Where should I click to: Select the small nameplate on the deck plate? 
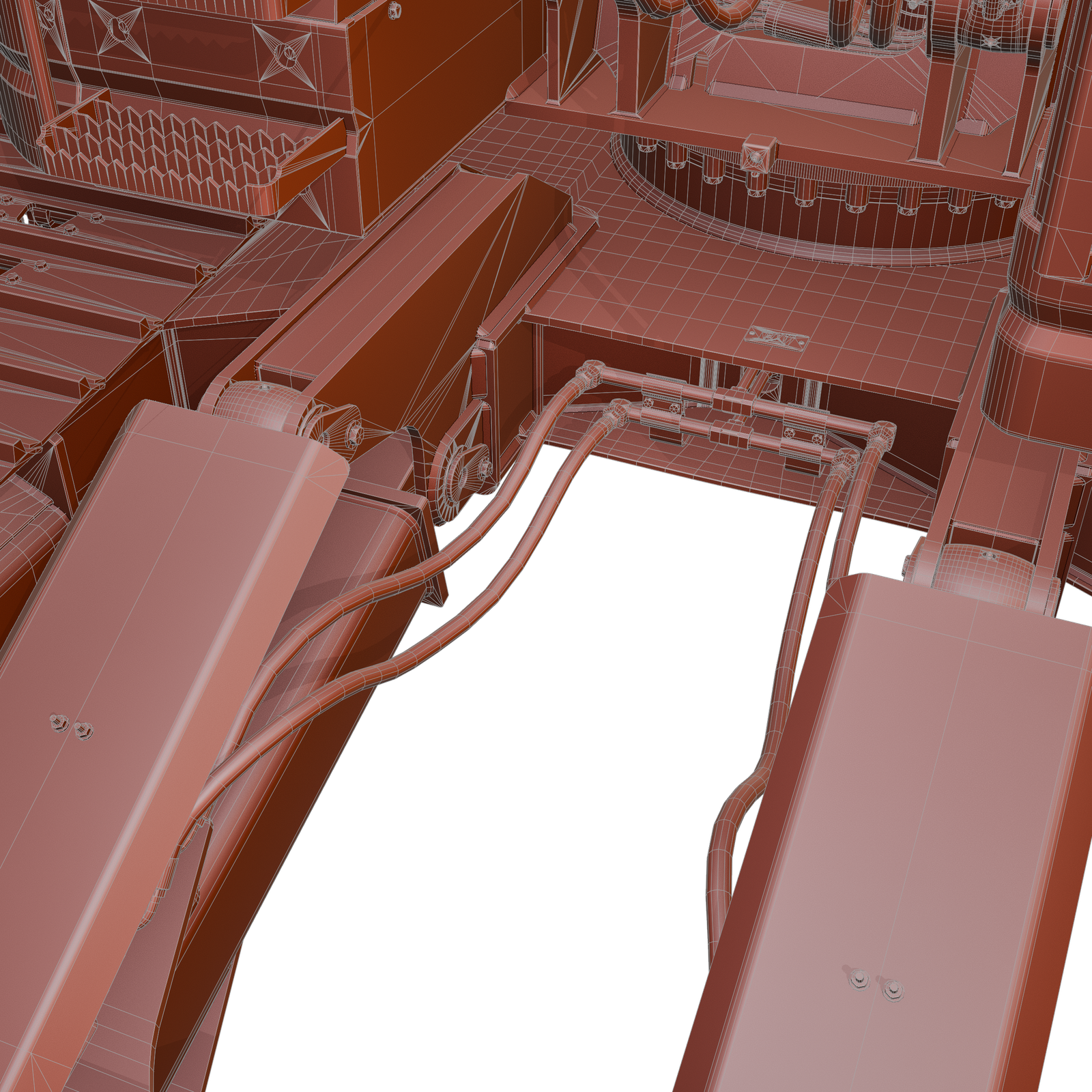776,337
